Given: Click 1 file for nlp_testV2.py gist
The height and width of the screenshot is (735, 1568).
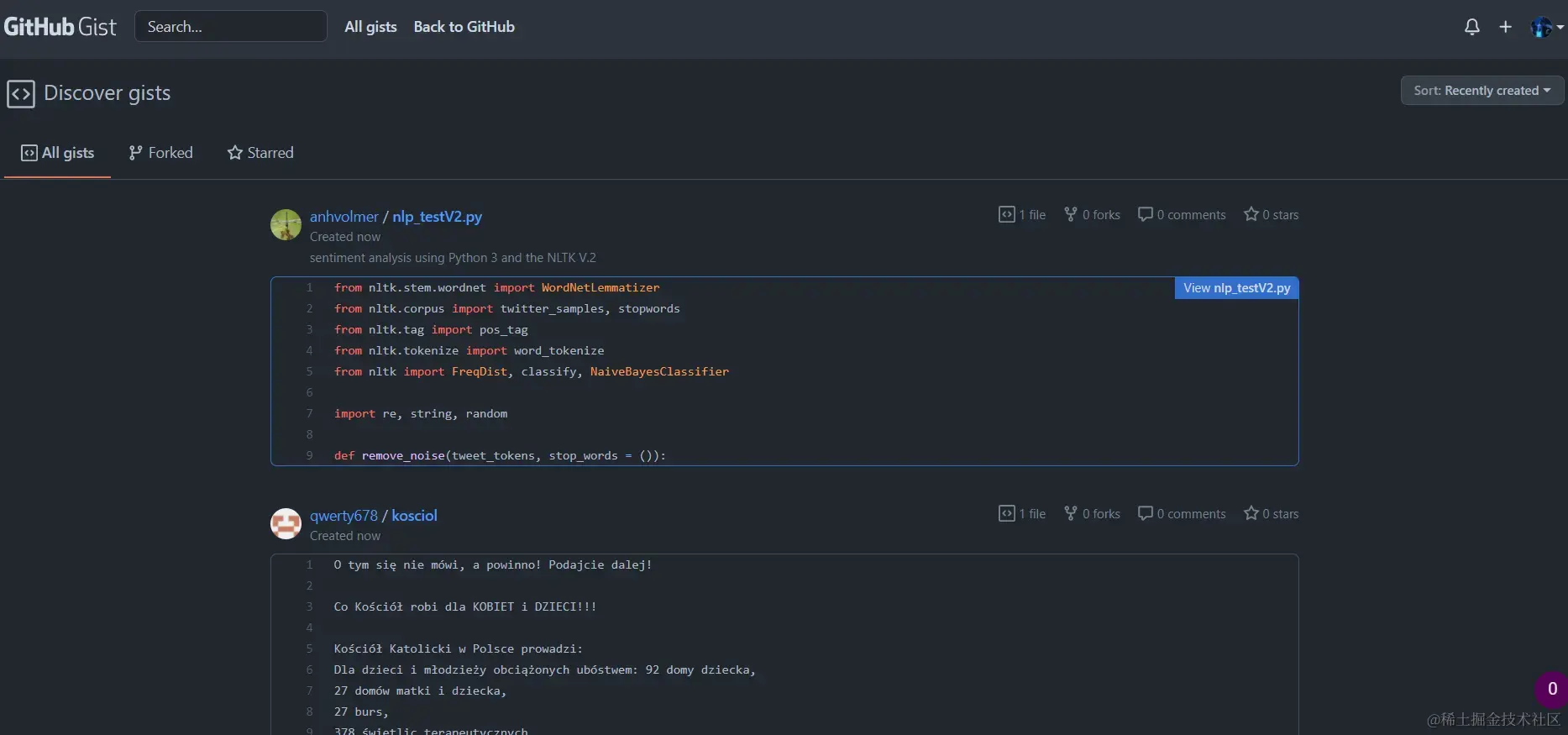Looking at the screenshot, I should (x=1022, y=215).
